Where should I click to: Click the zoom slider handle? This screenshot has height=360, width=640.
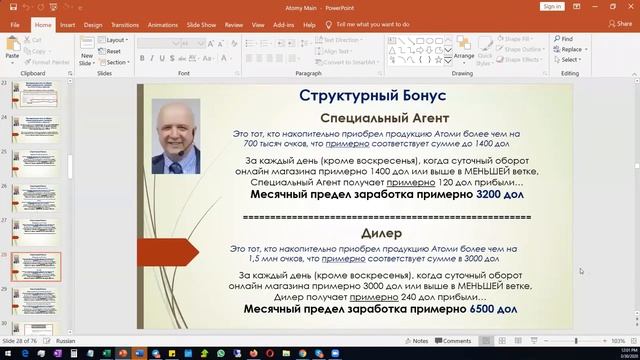point(576,341)
